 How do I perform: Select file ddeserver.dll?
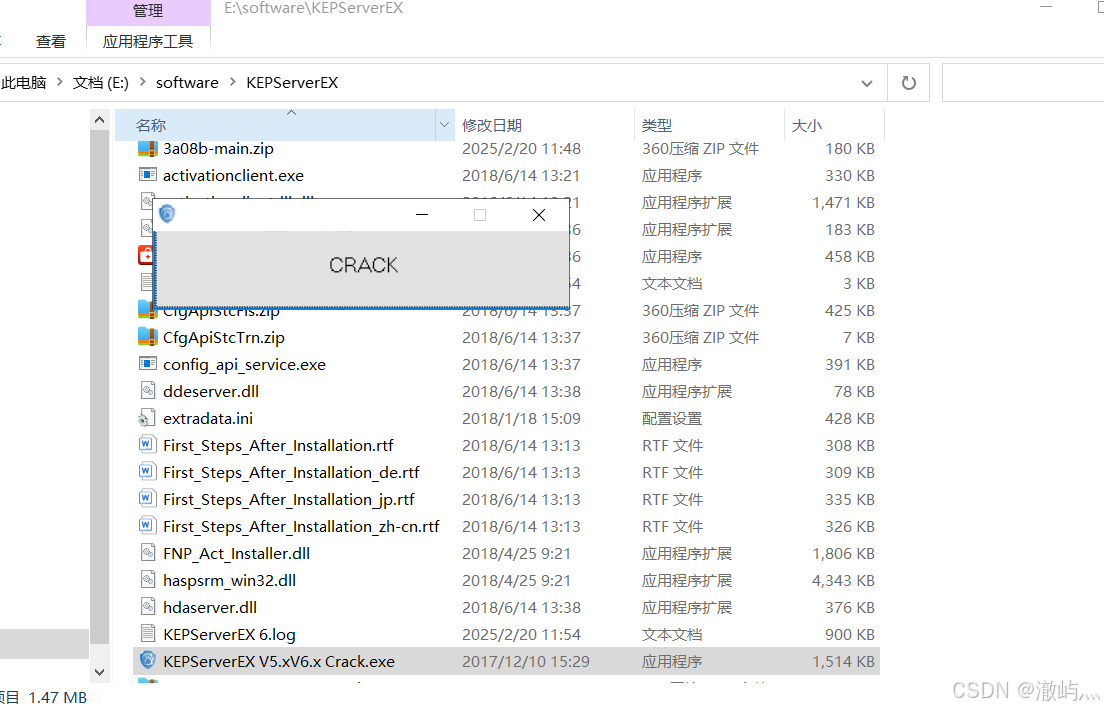211,391
